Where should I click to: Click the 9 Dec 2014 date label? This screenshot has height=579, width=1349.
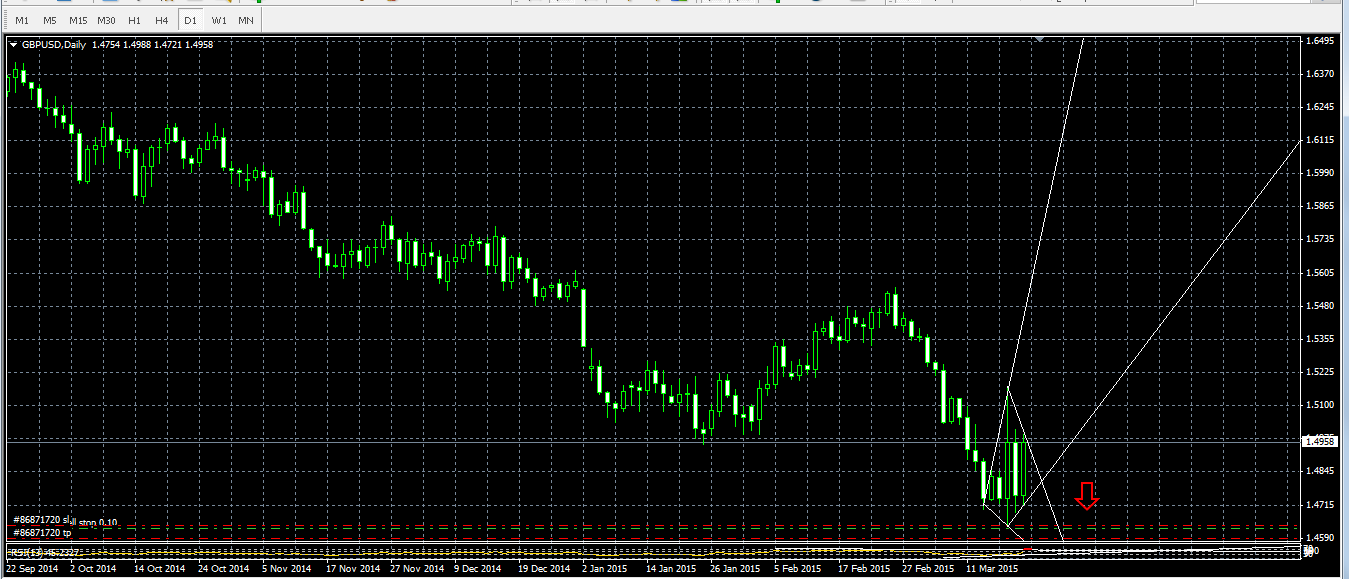click(479, 568)
